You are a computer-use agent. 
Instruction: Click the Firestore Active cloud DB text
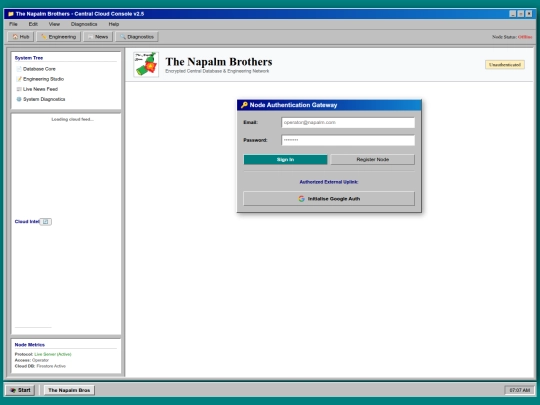tap(51, 366)
